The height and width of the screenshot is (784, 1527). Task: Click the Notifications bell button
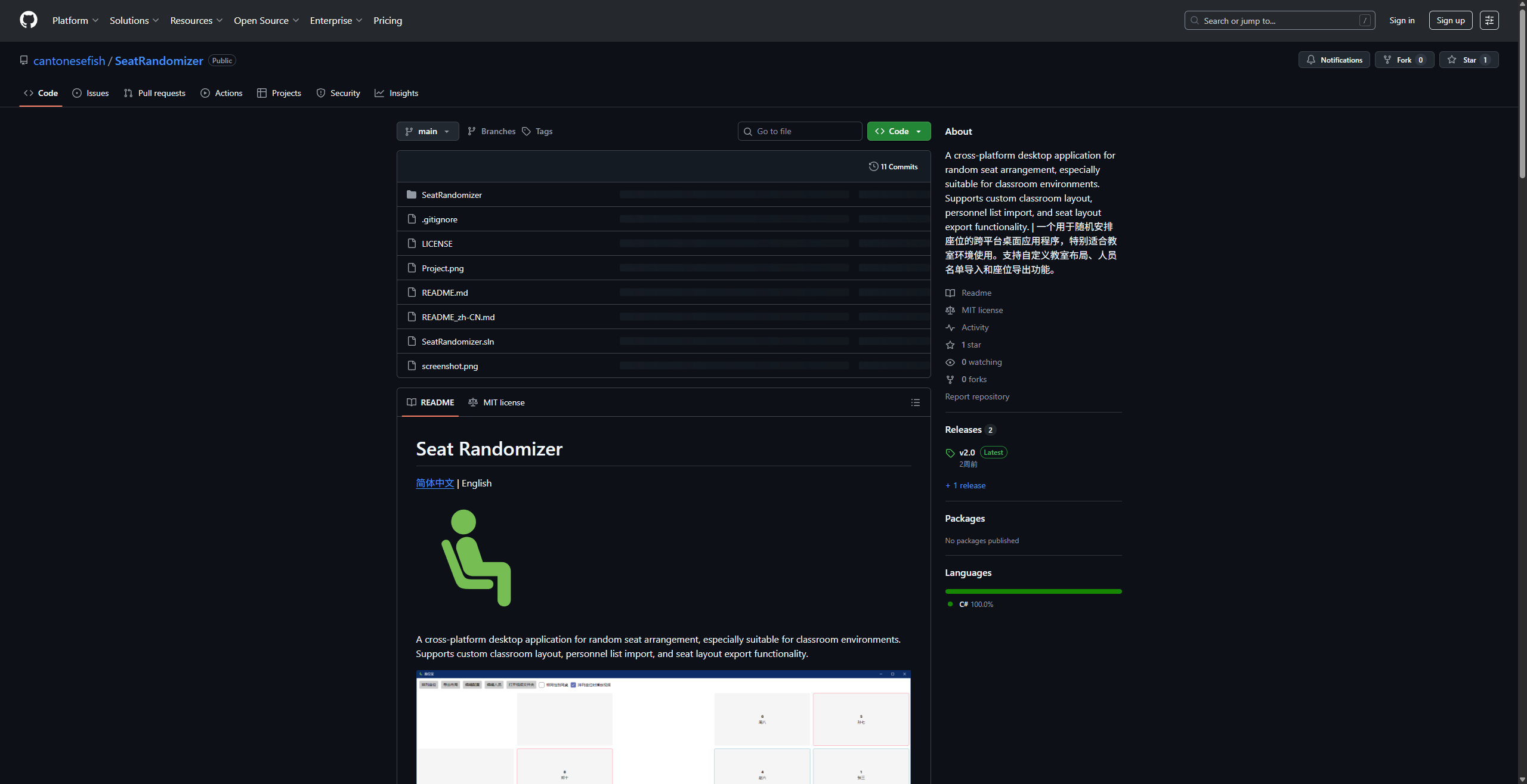coord(1334,60)
